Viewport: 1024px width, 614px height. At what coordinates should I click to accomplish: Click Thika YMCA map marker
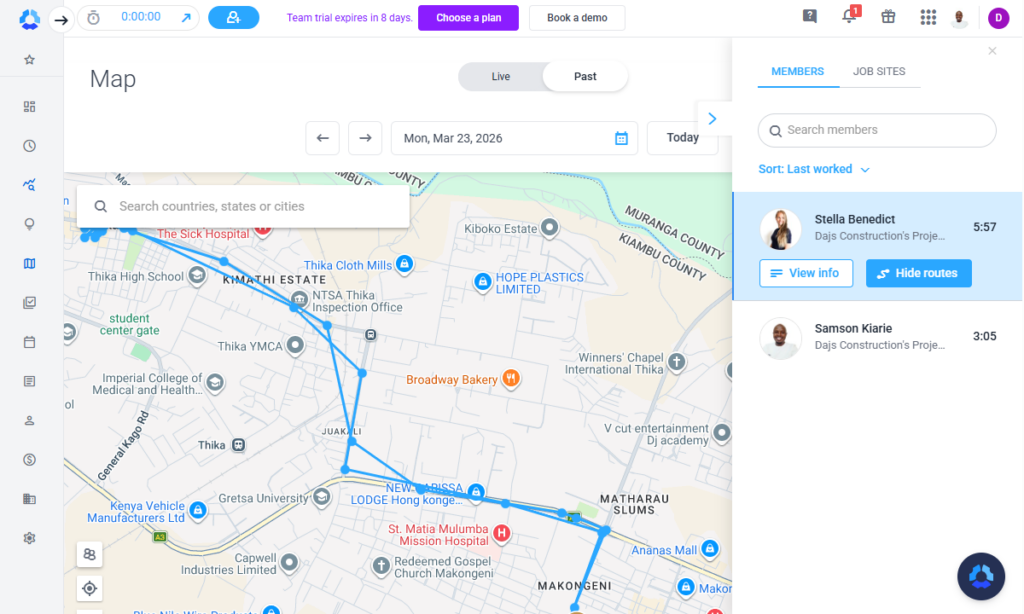point(295,344)
